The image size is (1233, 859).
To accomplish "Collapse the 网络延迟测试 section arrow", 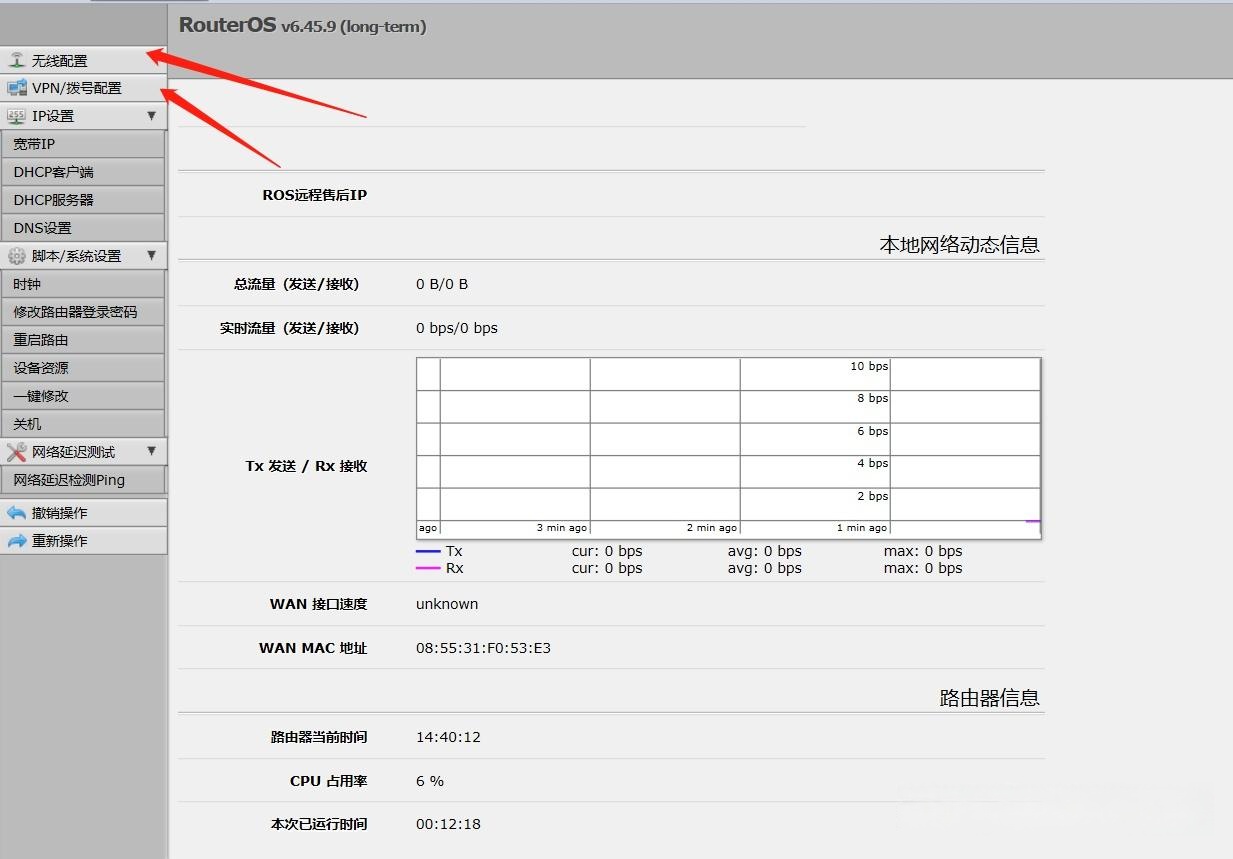I will pos(152,452).
